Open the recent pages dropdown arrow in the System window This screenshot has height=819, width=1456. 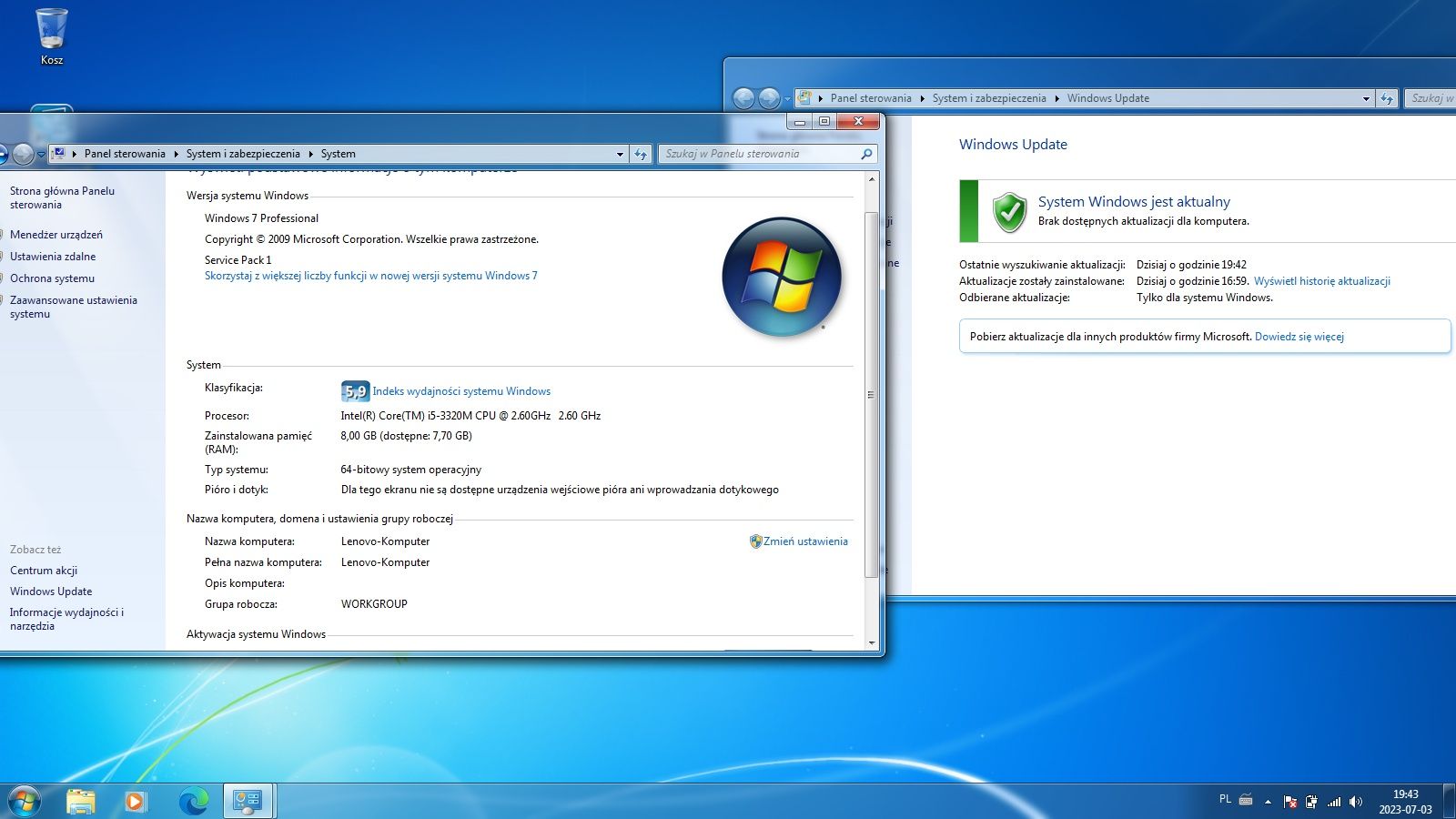41,155
